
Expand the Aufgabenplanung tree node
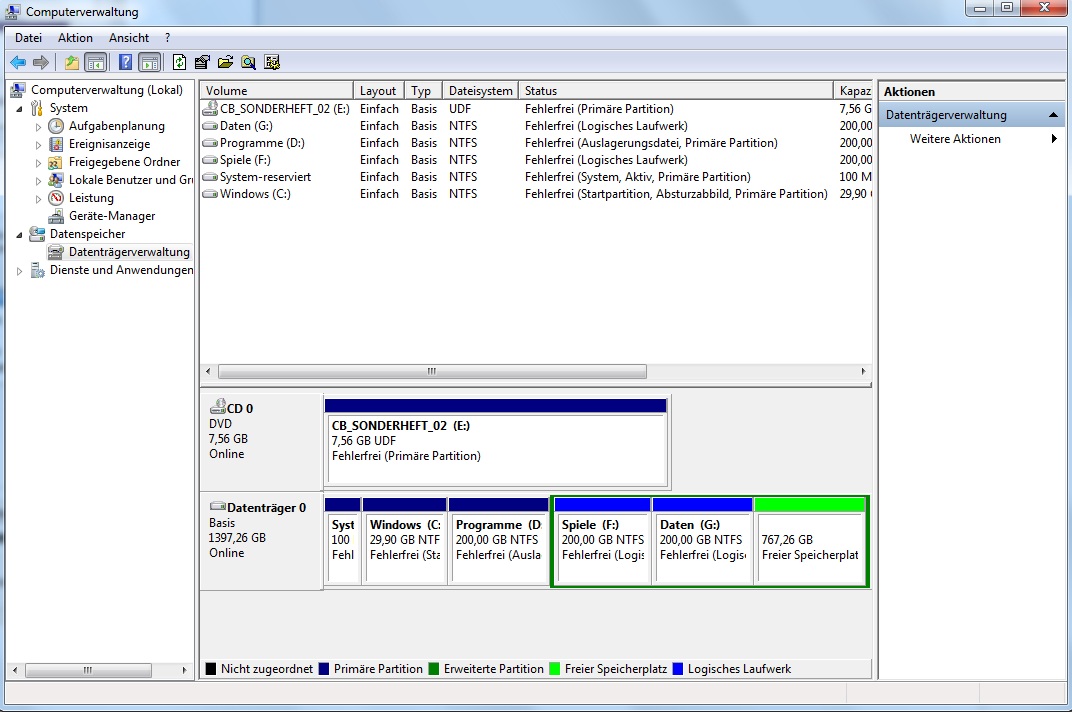pos(39,127)
